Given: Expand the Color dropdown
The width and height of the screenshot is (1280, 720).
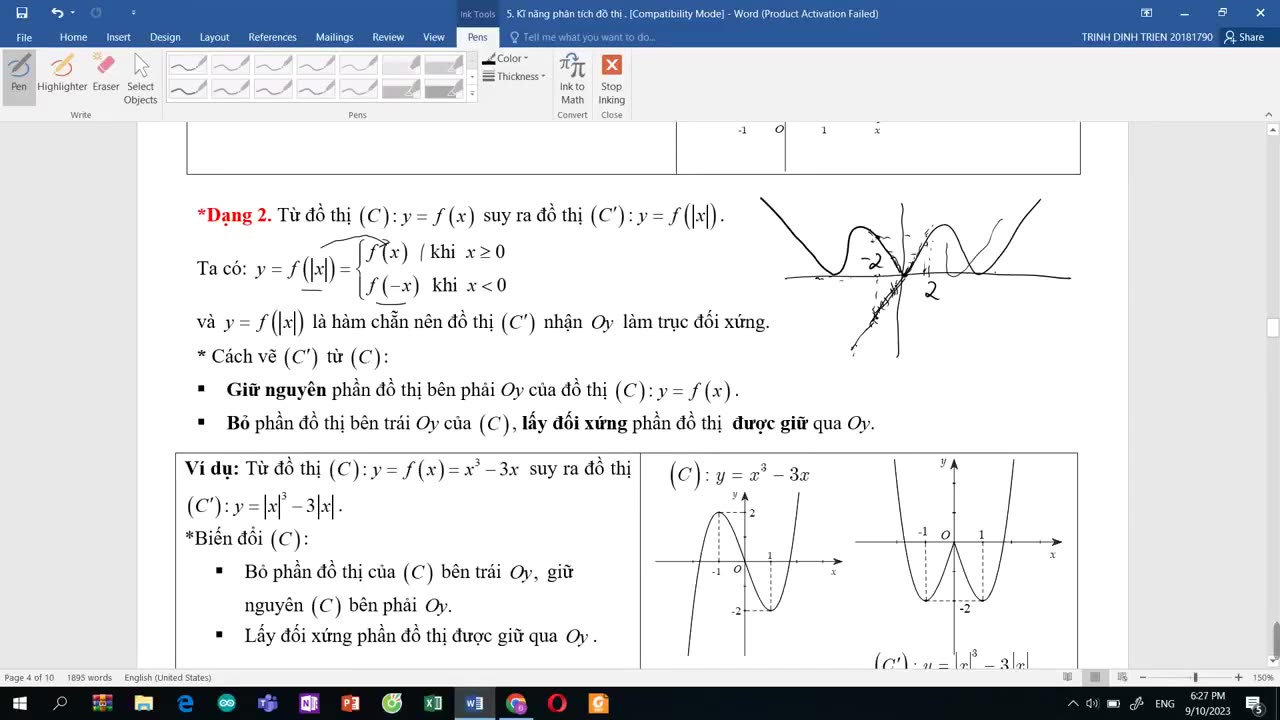Looking at the screenshot, I should 506,59.
